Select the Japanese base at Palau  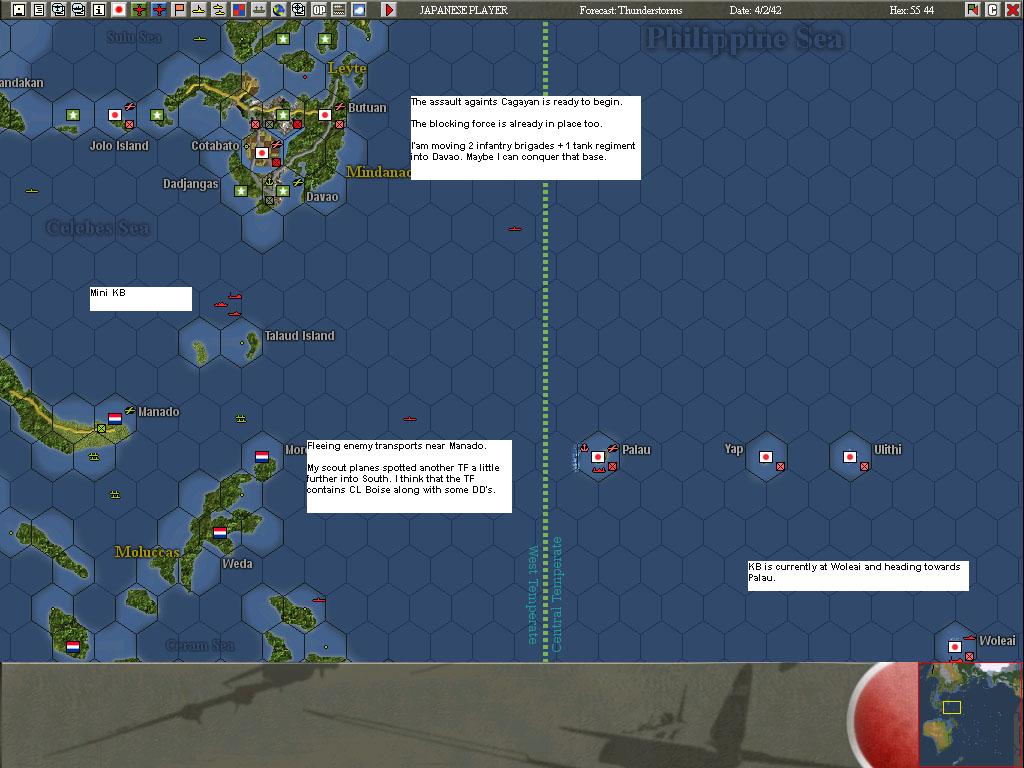click(x=598, y=457)
